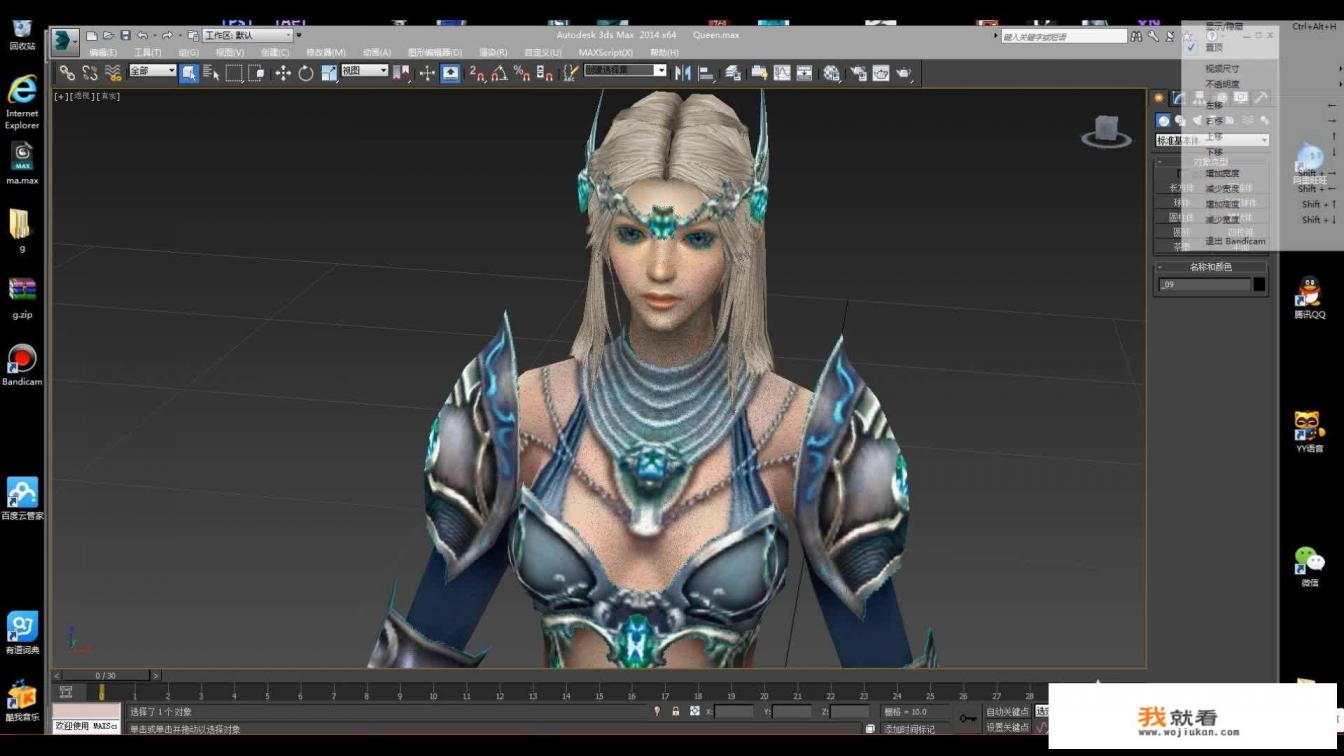Screen dimensions: 1344x756
Task: Click the object color swatch
Action: click(1259, 284)
